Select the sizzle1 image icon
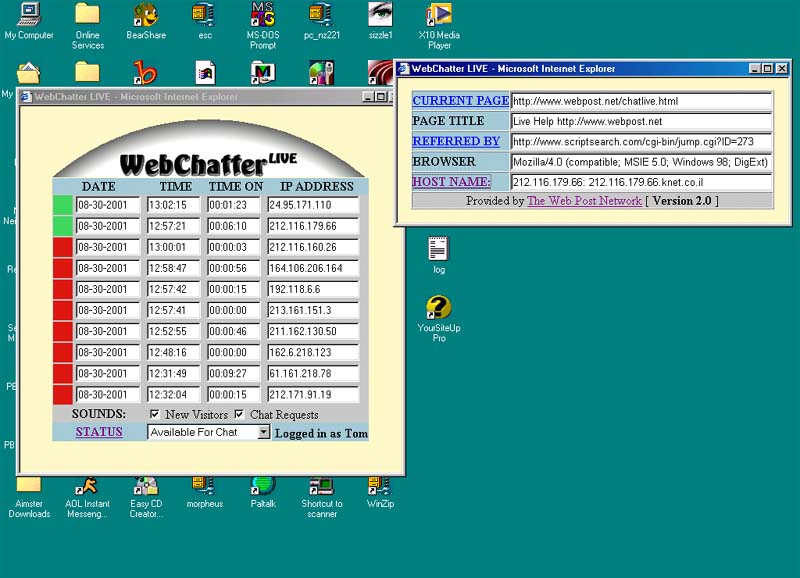Image resolution: width=800 pixels, height=578 pixels. [380, 20]
